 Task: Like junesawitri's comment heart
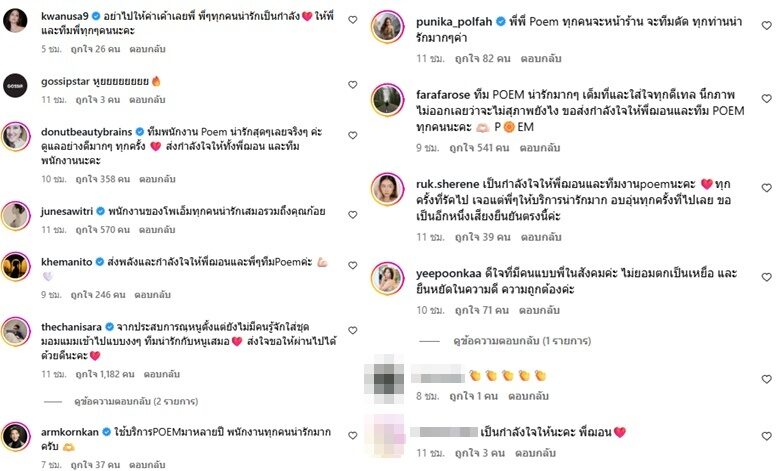(353, 215)
